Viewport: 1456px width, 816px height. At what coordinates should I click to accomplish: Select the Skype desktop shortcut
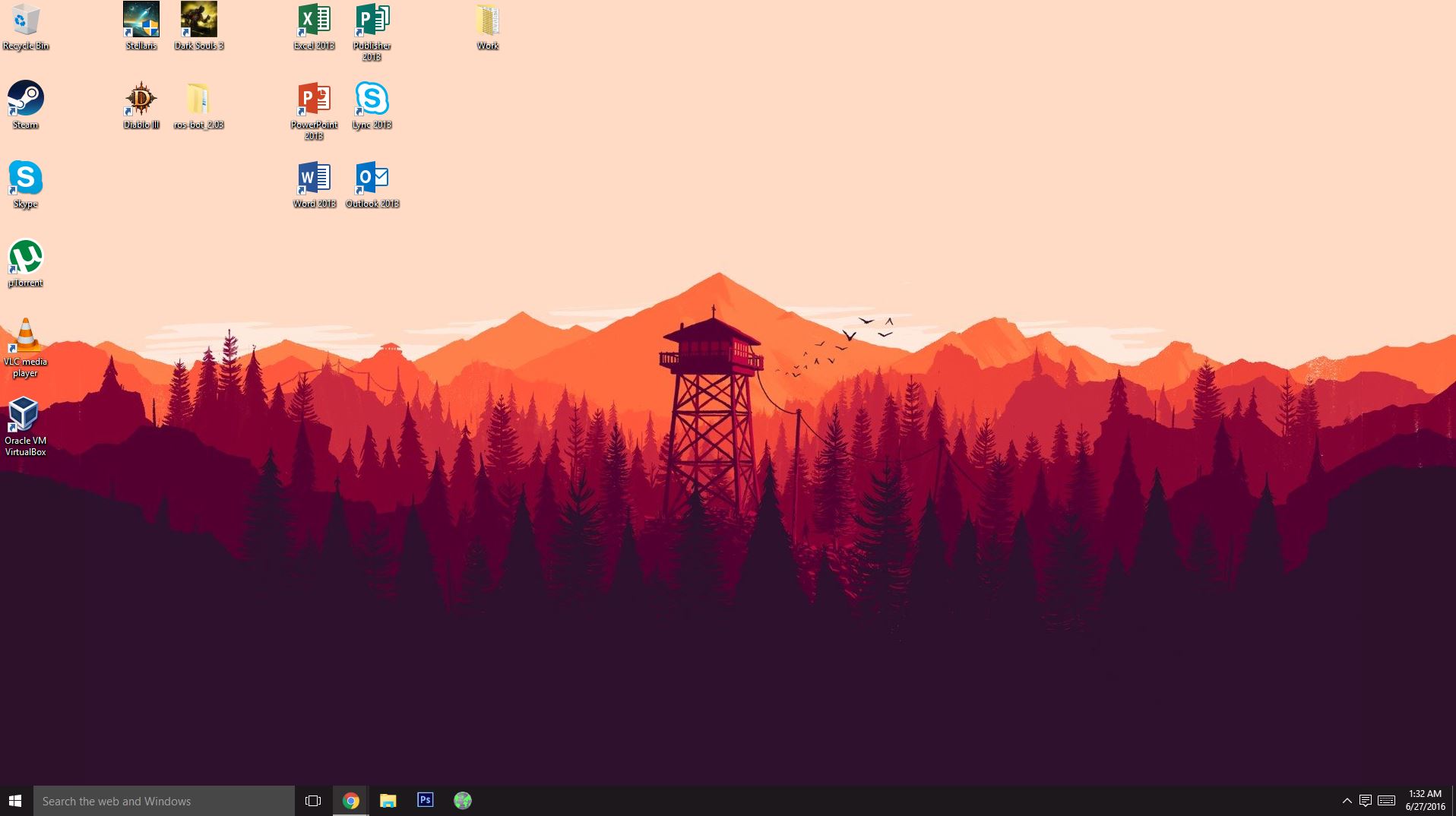pyautogui.click(x=26, y=185)
